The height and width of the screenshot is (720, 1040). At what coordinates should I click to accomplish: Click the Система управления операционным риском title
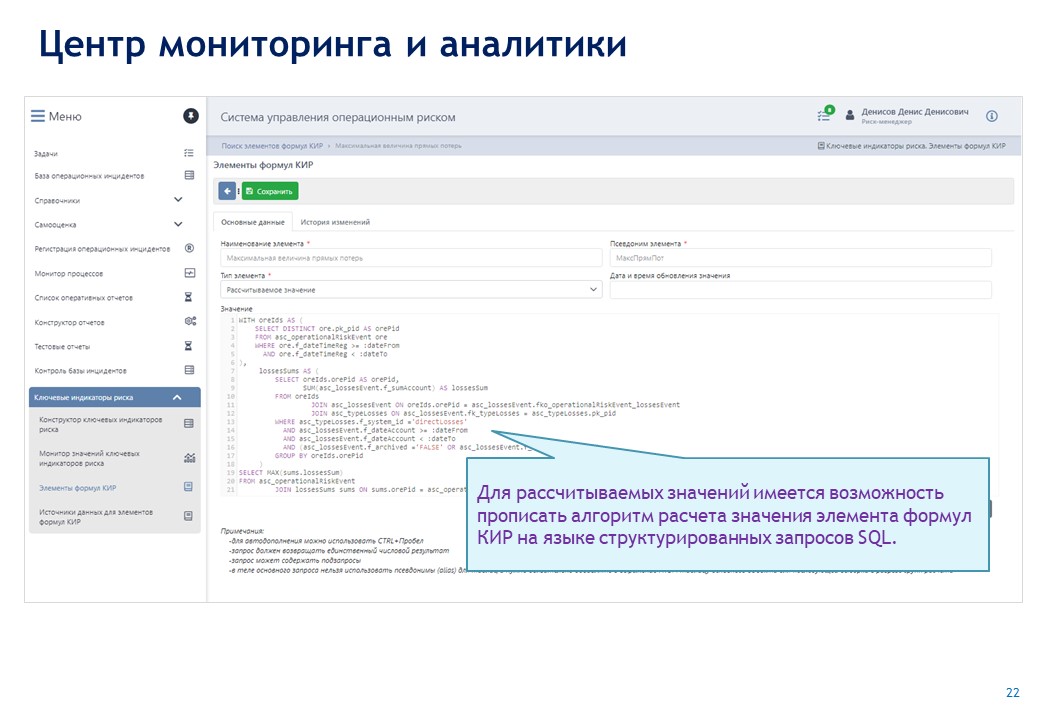(x=338, y=117)
